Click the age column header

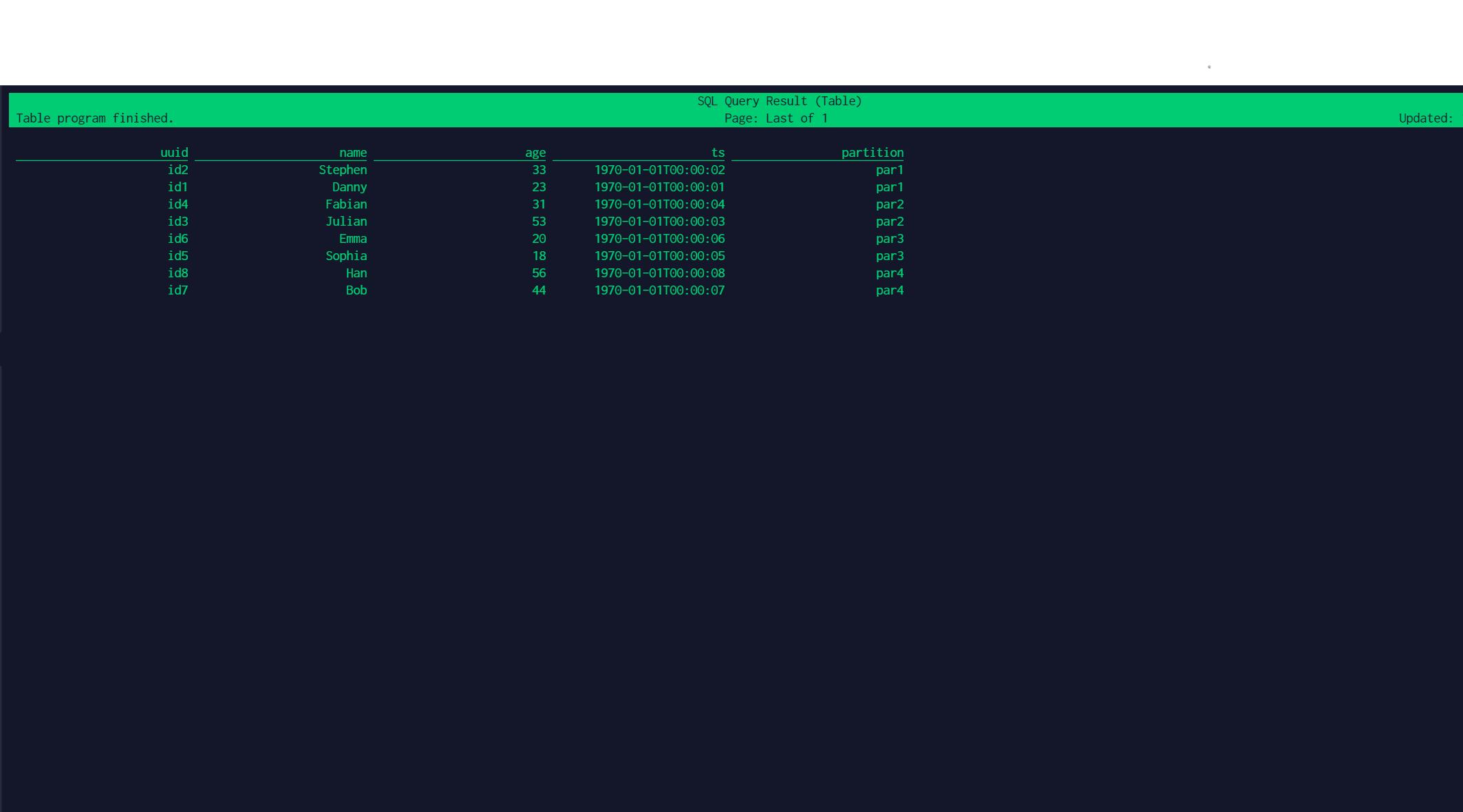[x=535, y=153]
